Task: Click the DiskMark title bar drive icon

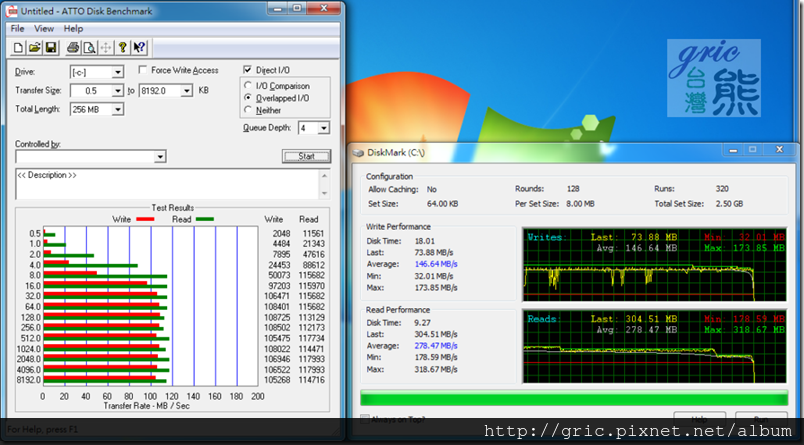Action: [x=358, y=152]
